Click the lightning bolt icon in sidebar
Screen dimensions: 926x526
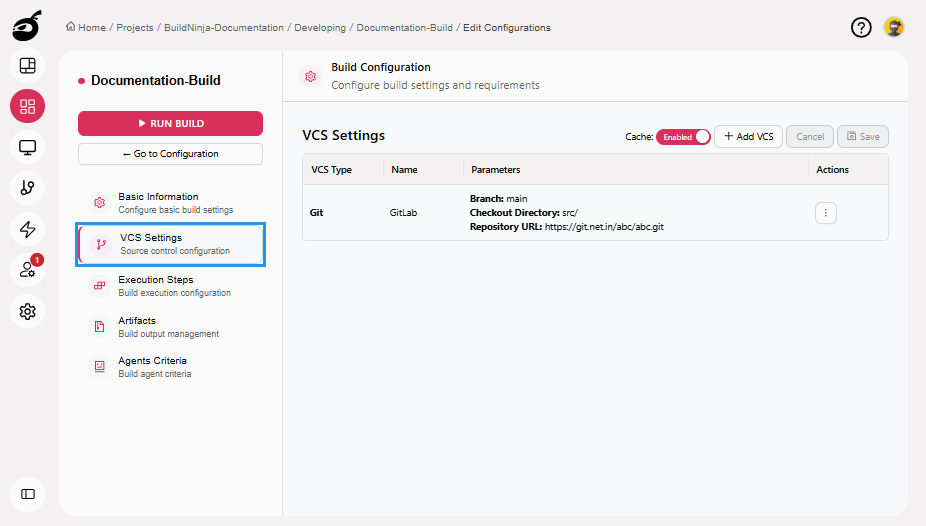[28, 229]
